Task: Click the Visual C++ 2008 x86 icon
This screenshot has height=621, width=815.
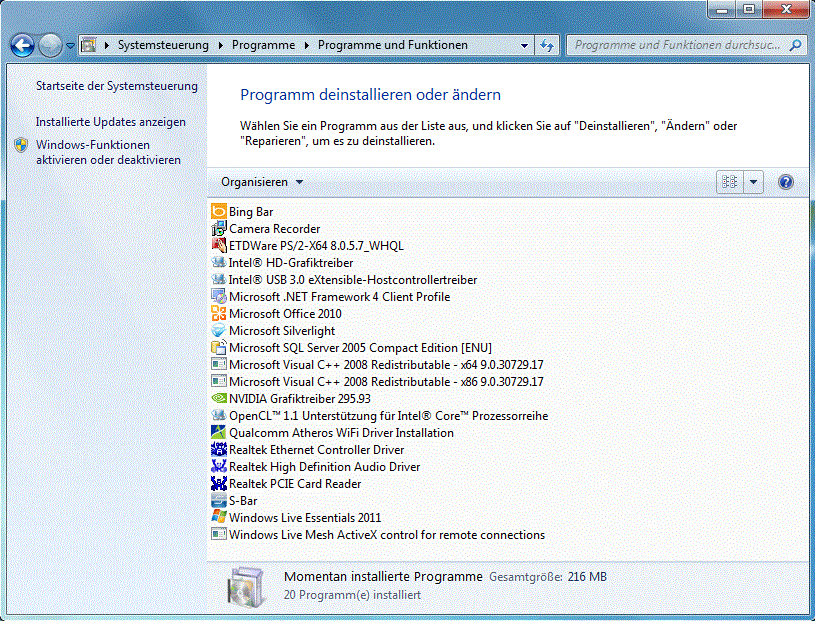Action: pos(219,381)
